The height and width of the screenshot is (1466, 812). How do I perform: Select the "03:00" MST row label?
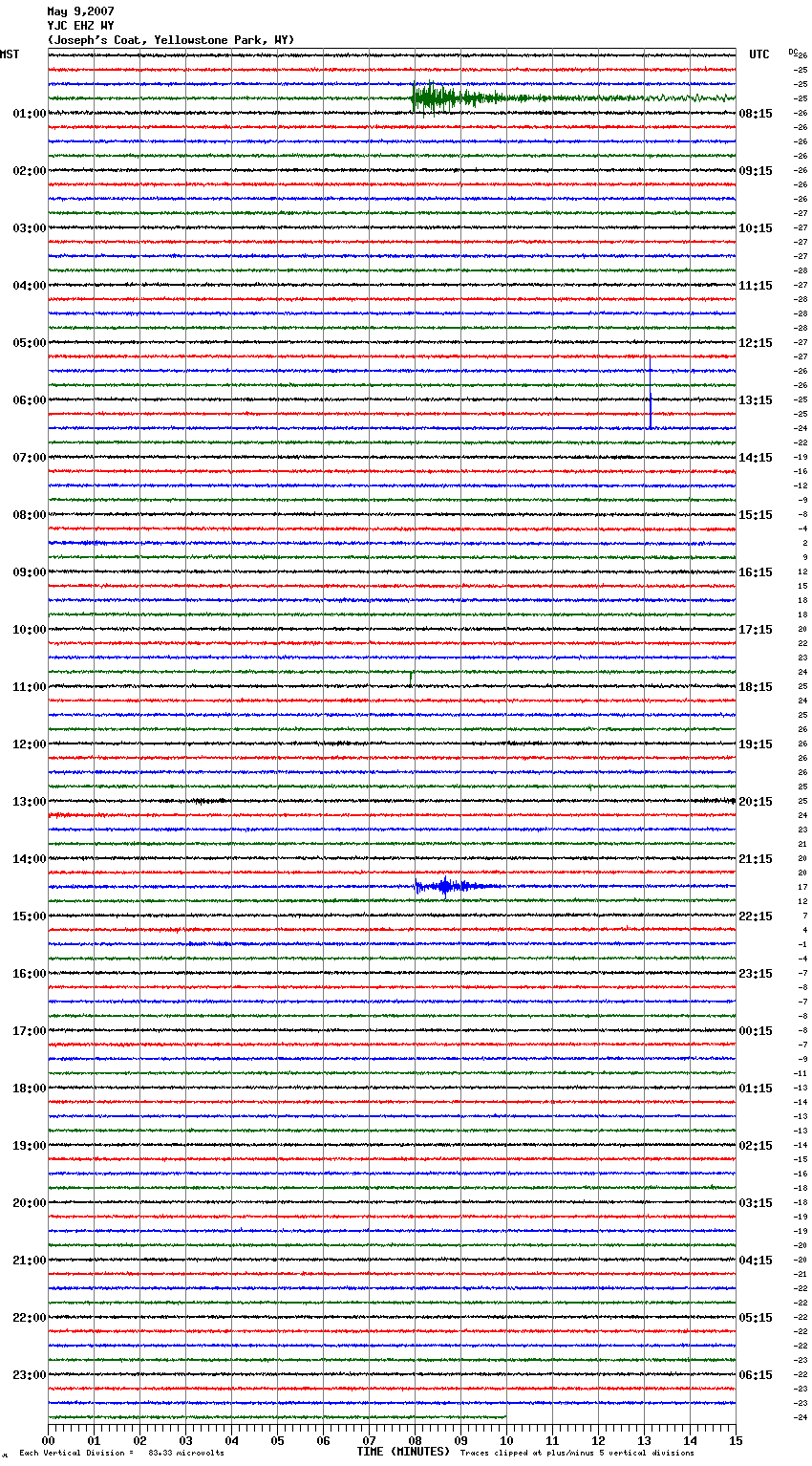pyautogui.click(x=30, y=228)
